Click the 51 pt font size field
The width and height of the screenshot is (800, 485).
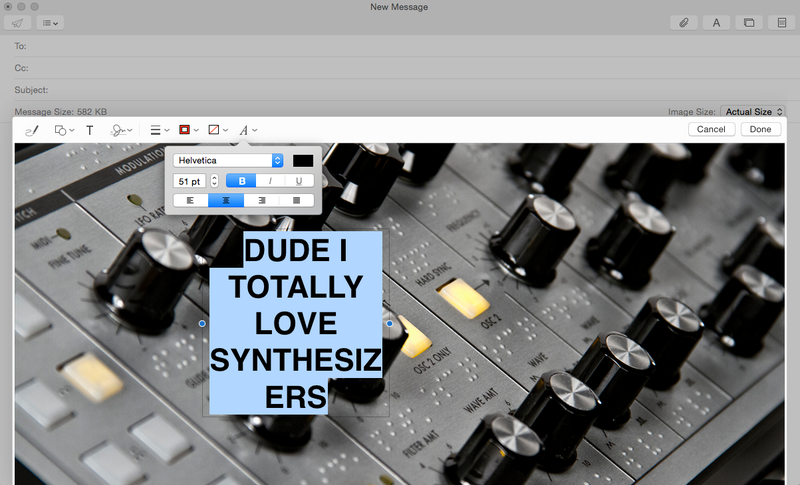pyautogui.click(x=189, y=181)
